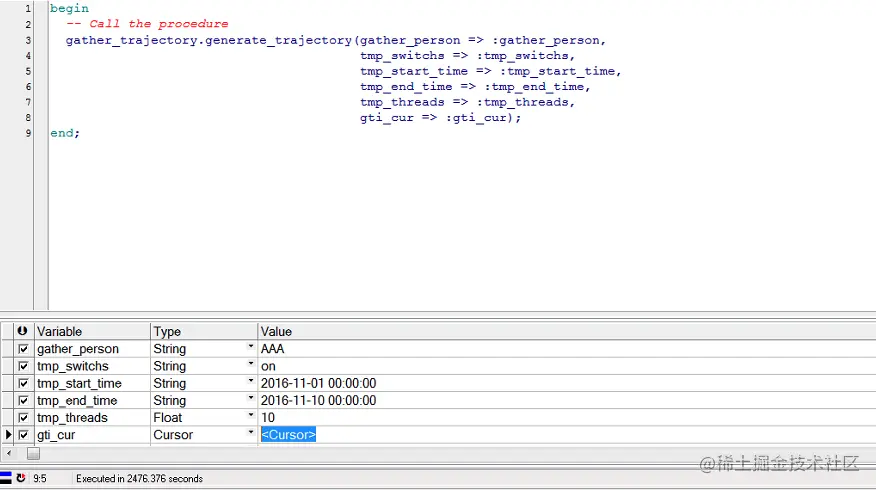The height and width of the screenshot is (490, 876).
Task: Click the horizontal scrollbar thumb under the variable grid
Action: point(34,454)
